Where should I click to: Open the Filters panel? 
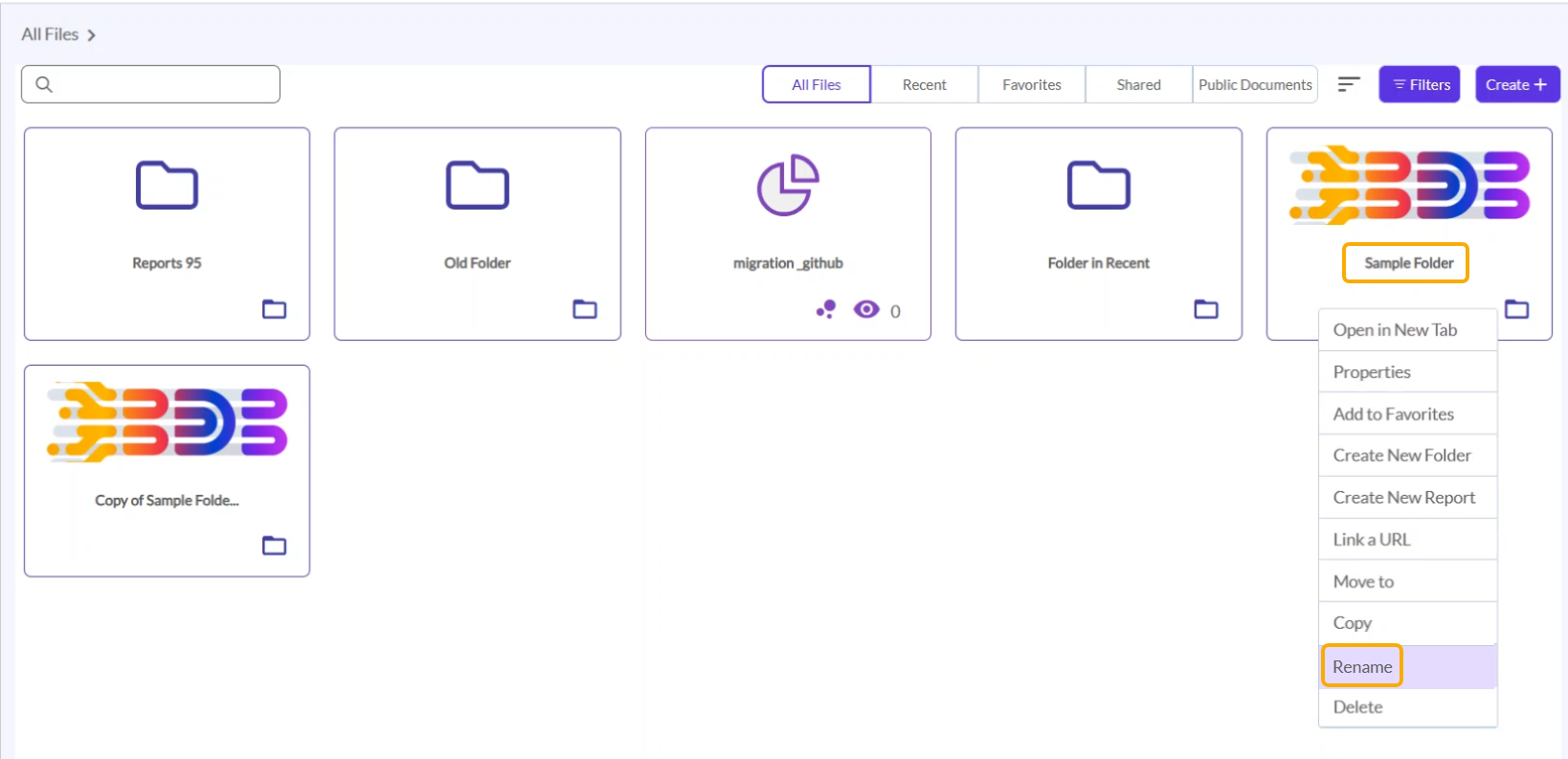1419,84
